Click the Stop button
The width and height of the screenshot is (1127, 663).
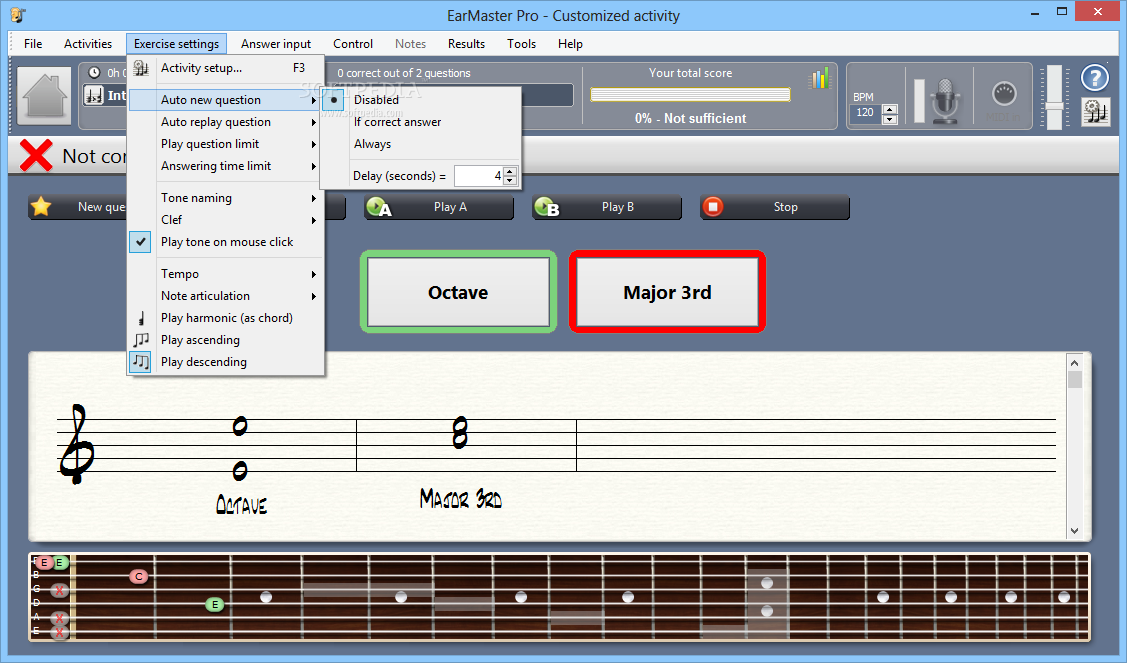775,207
